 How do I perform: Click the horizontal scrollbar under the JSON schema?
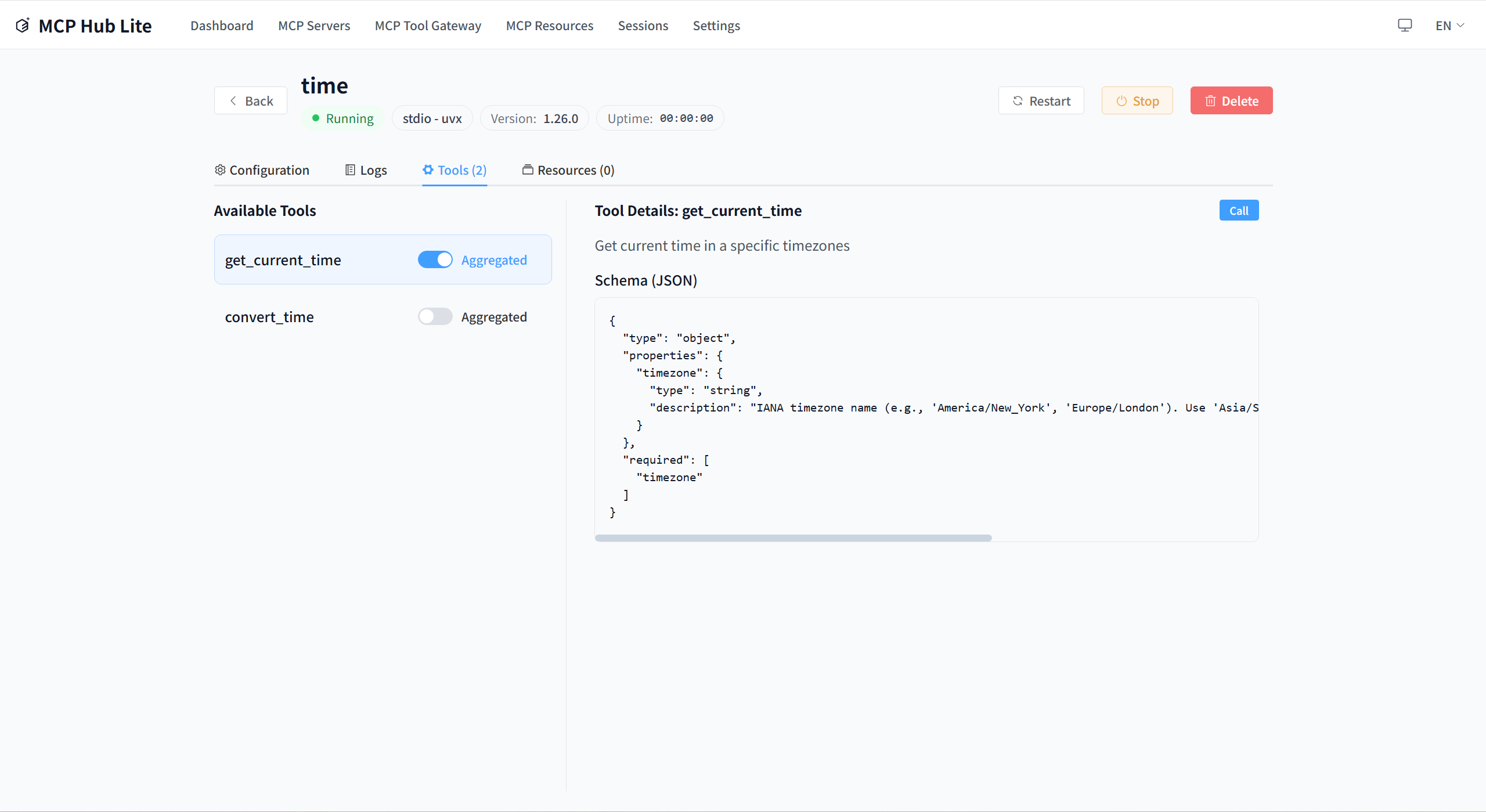[x=793, y=538]
